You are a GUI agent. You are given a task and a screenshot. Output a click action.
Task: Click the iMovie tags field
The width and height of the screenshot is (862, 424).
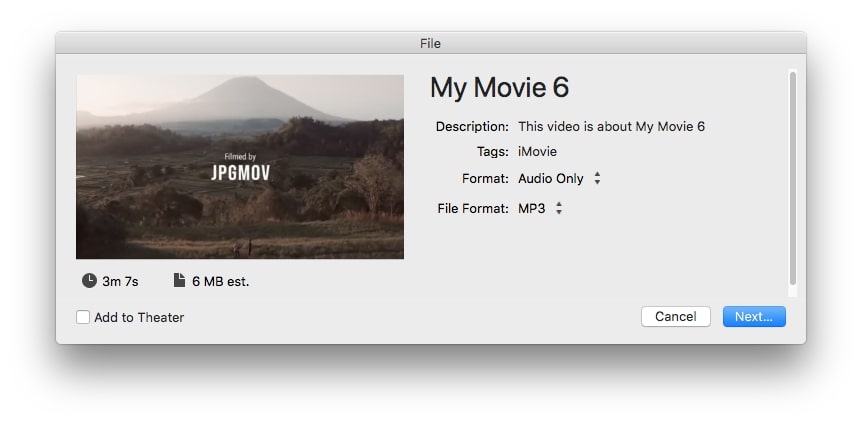coord(537,152)
